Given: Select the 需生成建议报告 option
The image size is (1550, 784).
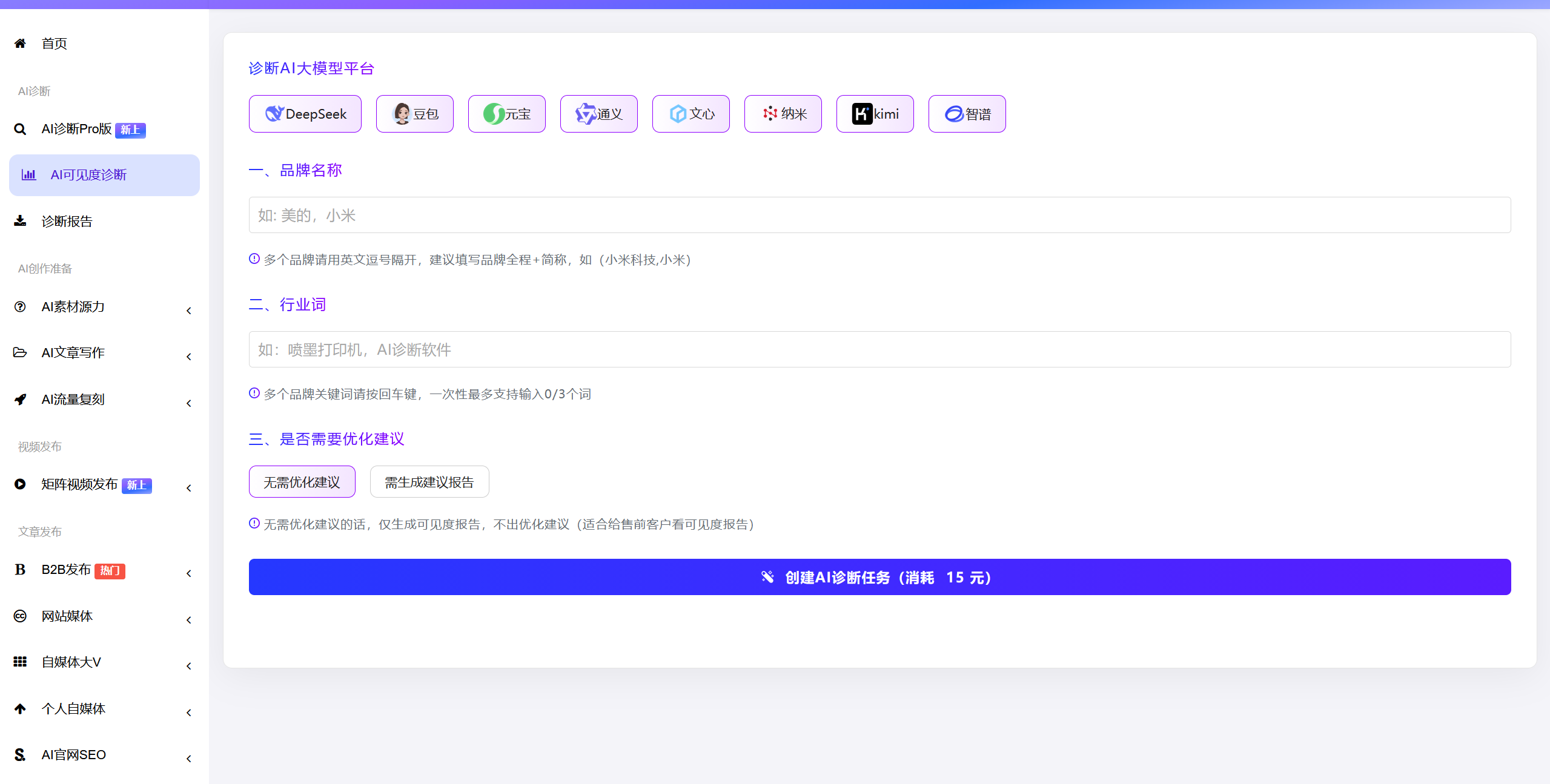Looking at the screenshot, I should (429, 482).
